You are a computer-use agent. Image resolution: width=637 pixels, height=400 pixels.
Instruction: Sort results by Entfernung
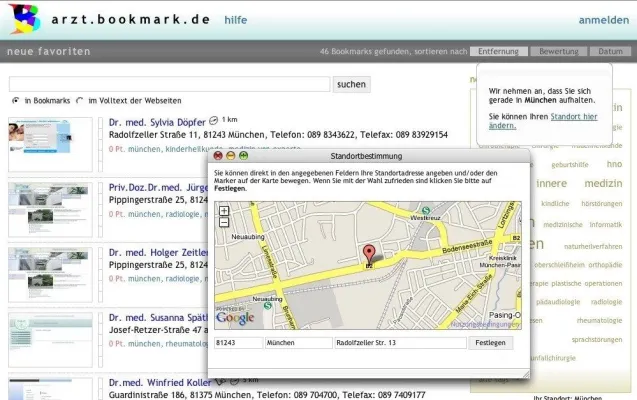(498, 52)
